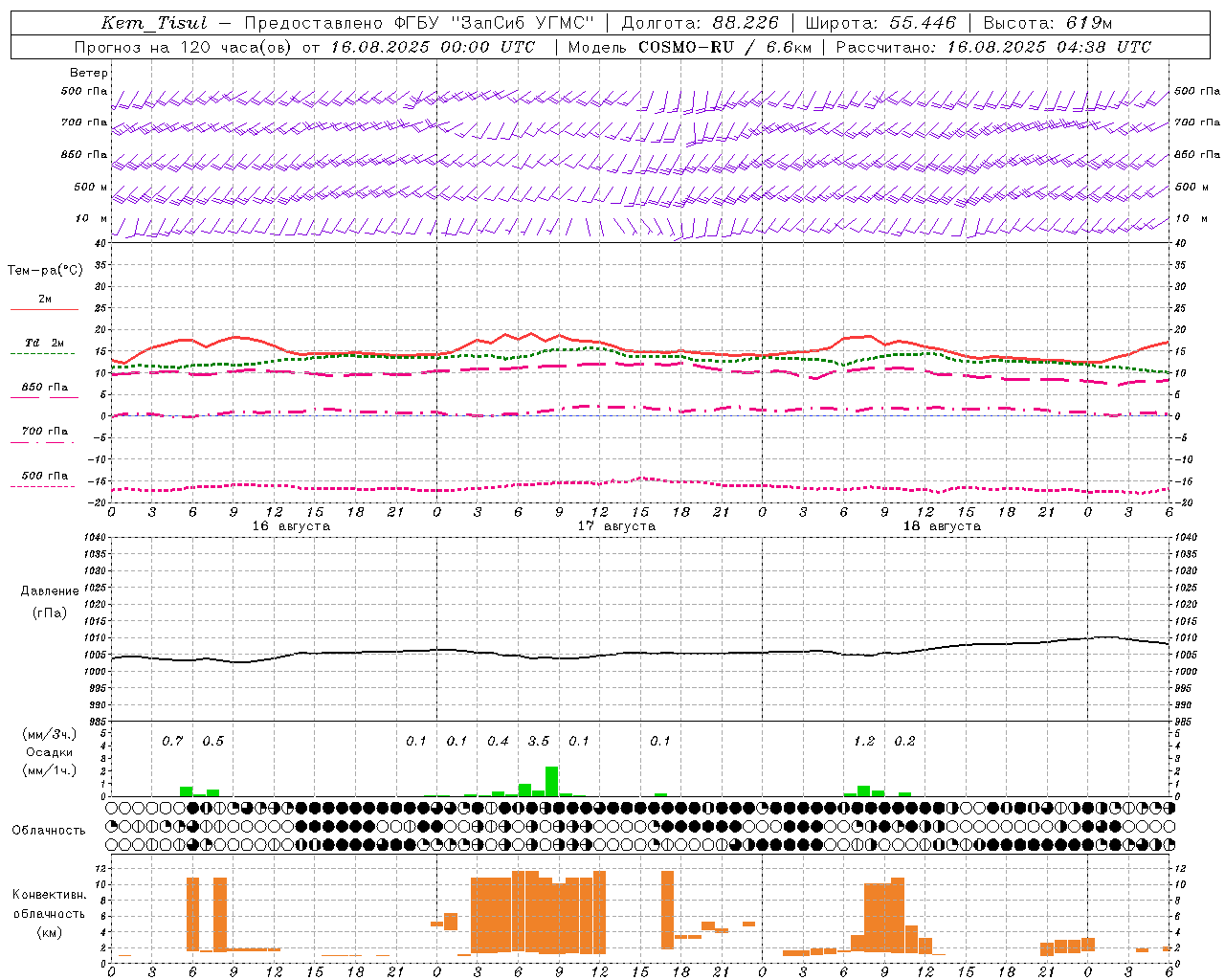
Task: Click the tallest green precipitation bar
Action: point(552,781)
